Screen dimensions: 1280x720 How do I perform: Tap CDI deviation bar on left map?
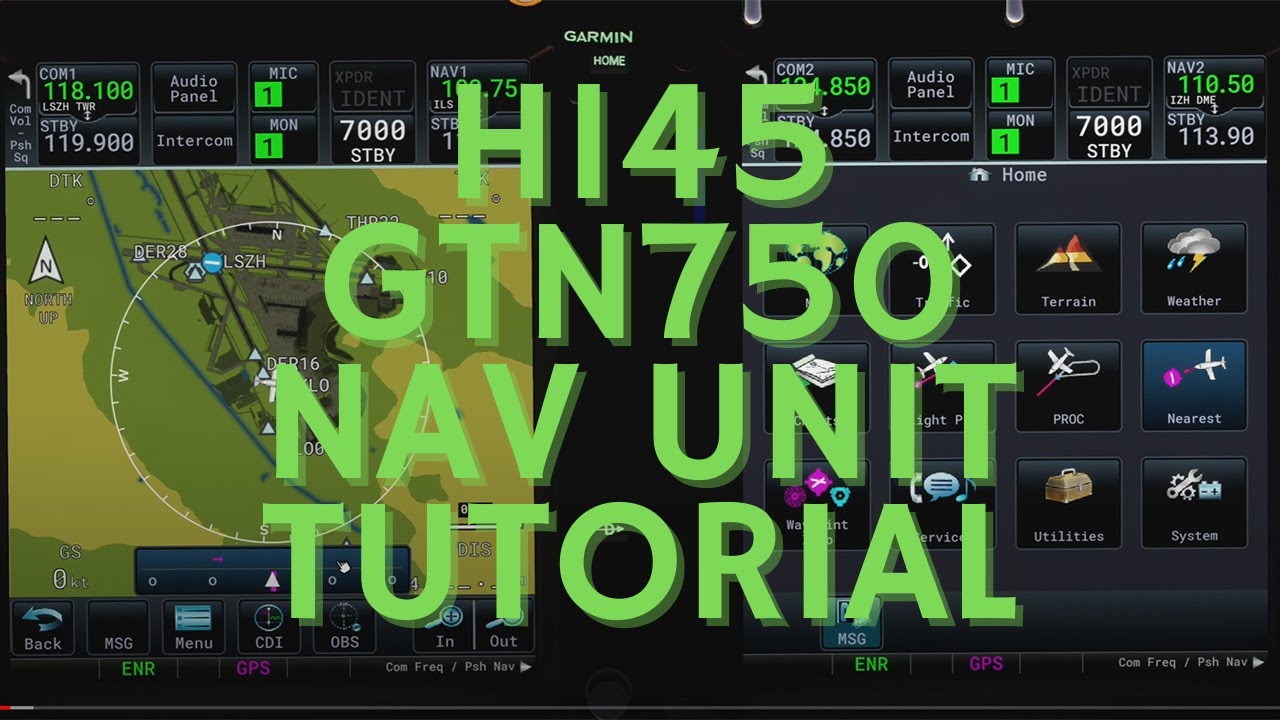pos(272,571)
